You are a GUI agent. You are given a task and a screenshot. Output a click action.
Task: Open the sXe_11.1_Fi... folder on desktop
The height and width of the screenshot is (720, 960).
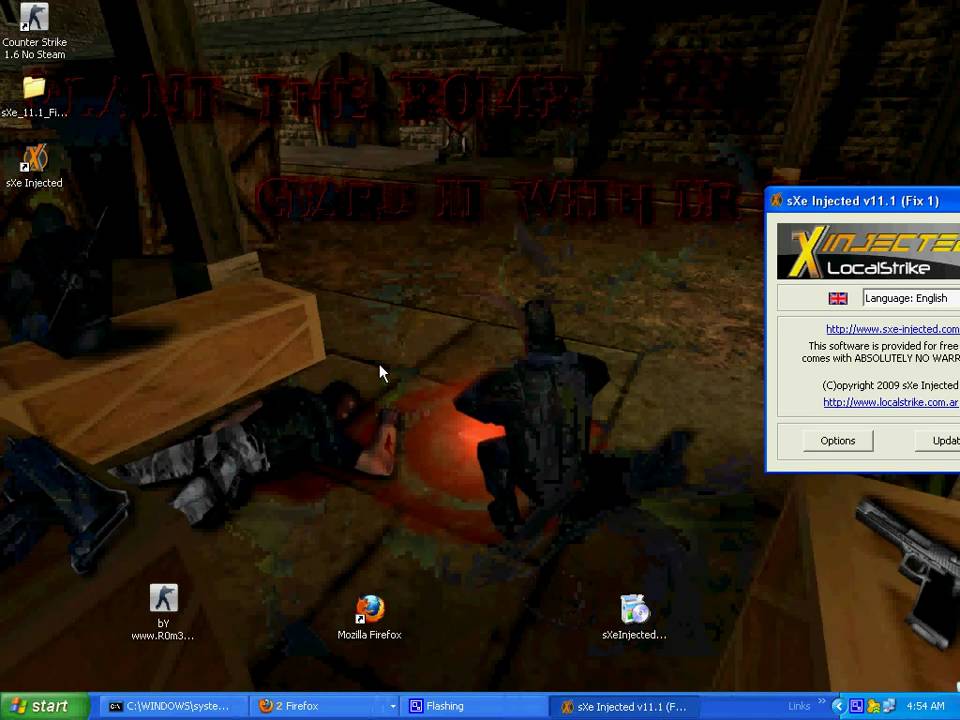[x=34, y=96]
